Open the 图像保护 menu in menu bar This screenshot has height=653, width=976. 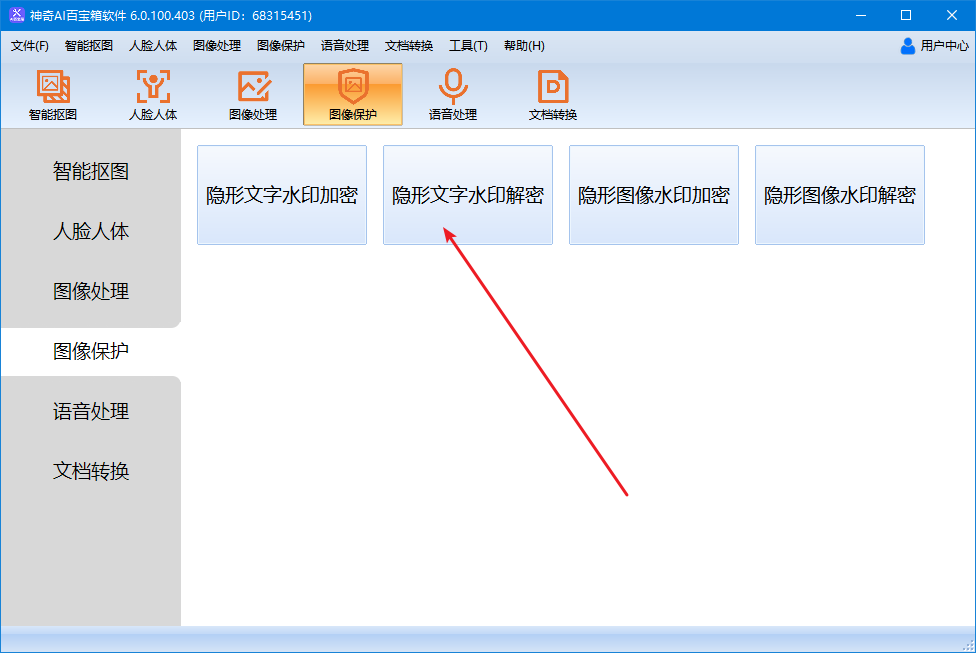pos(281,46)
